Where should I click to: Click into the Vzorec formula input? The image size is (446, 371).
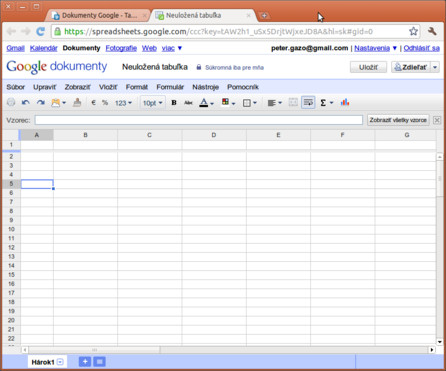click(x=199, y=120)
